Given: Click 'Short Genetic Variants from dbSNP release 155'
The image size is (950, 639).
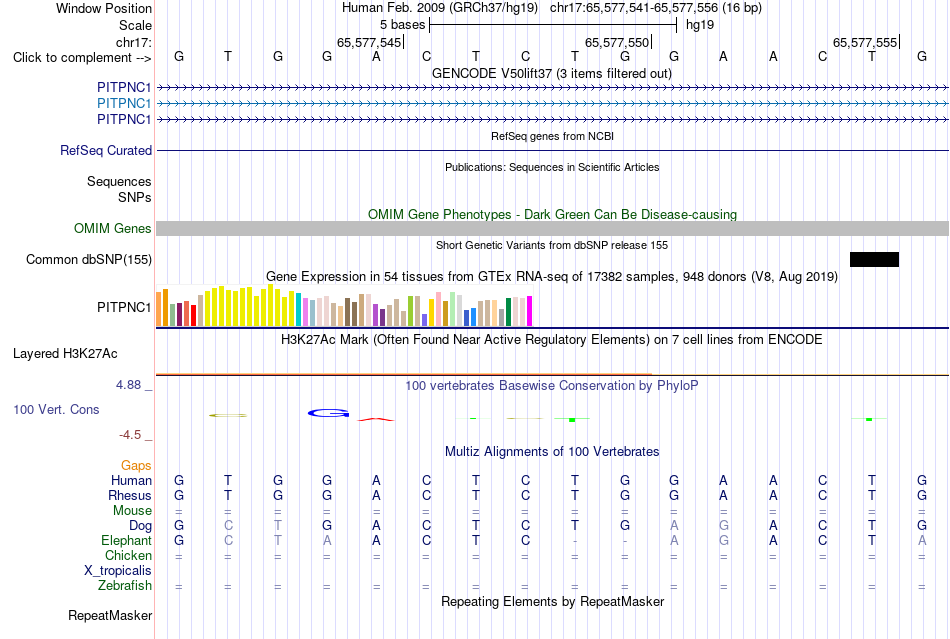Looking at the screenshot, I should [x=552, y=245].
